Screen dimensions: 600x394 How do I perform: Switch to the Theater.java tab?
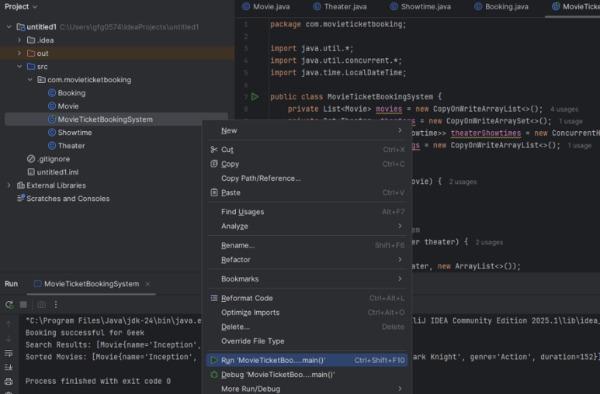coord(340,7)
